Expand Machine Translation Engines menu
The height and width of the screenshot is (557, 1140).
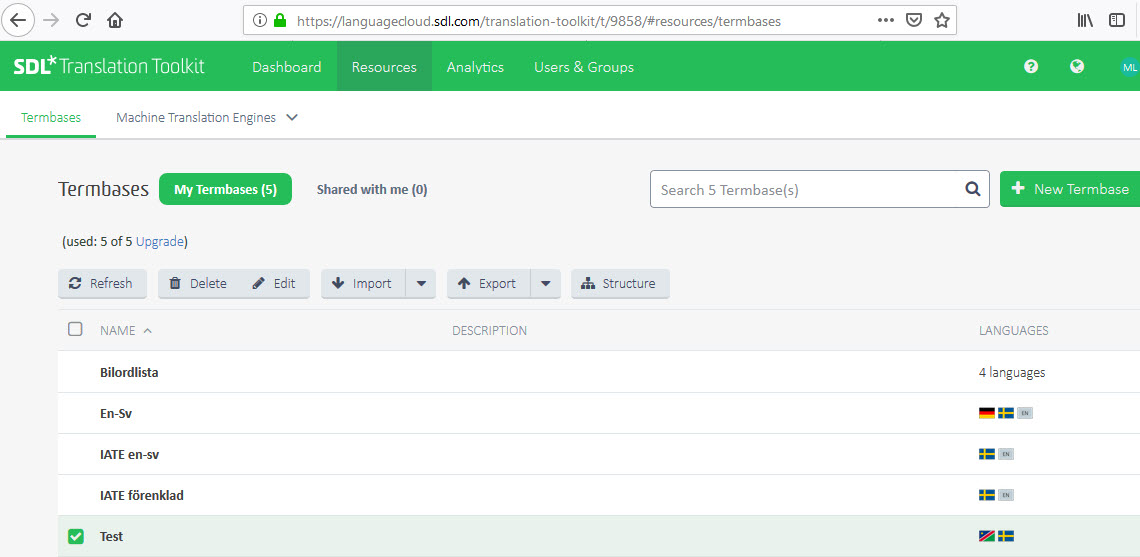pyautogui.click(x=292, y=118)
